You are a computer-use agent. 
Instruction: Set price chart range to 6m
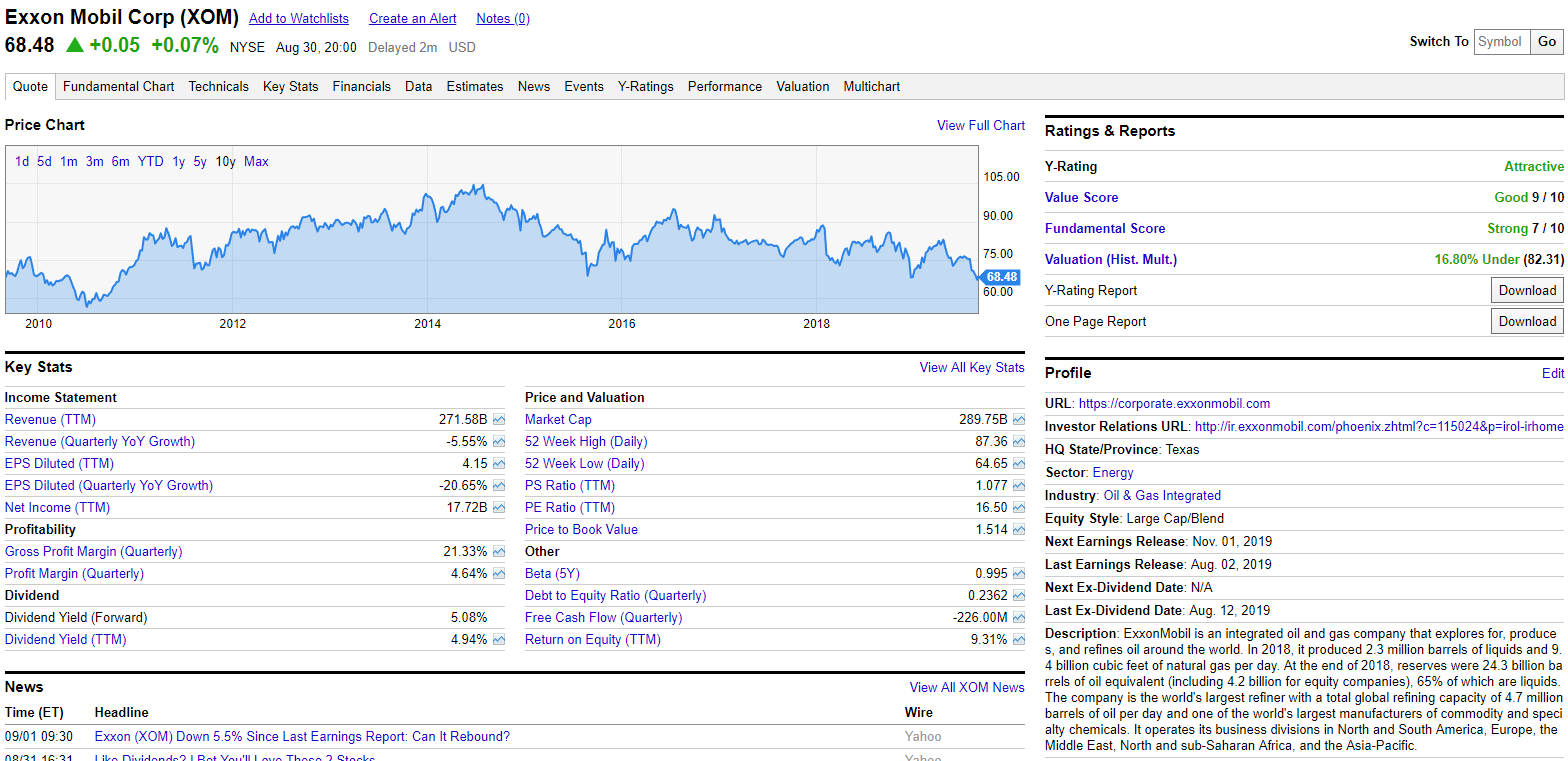point(120,162)
